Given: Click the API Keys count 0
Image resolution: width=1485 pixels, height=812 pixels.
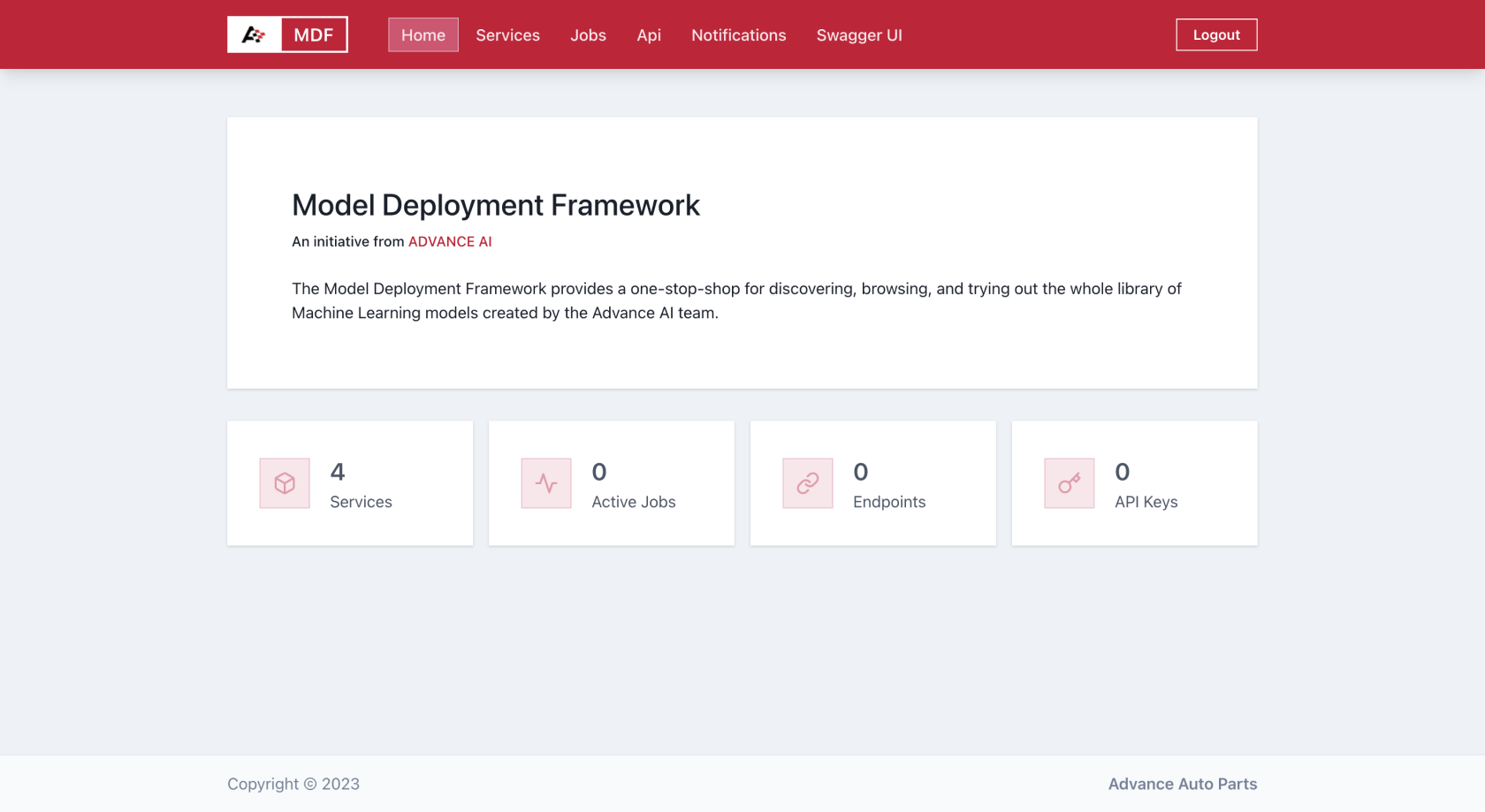Looking at the screenshot, I should point(1123,472).
